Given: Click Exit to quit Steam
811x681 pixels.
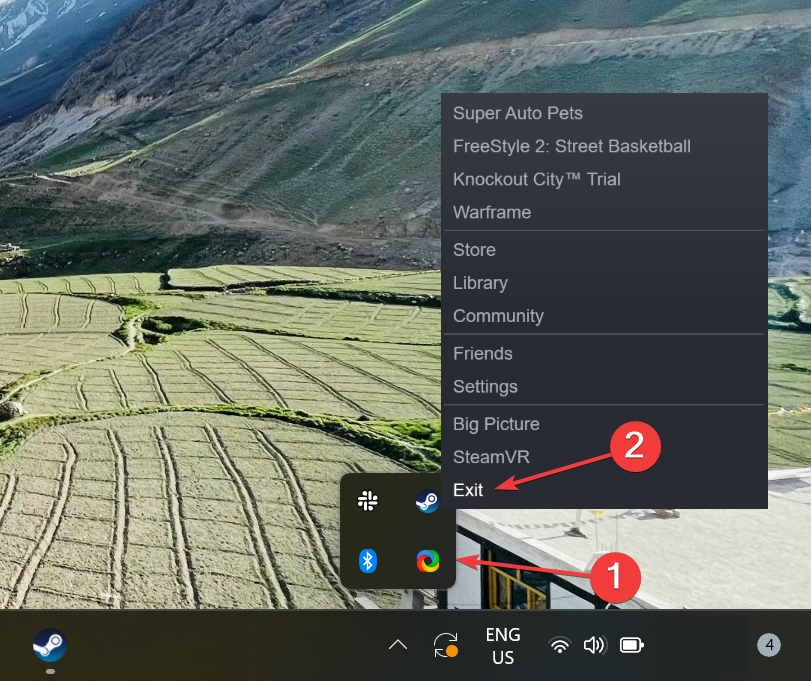Looking at the screenshot, I should 604,490.
